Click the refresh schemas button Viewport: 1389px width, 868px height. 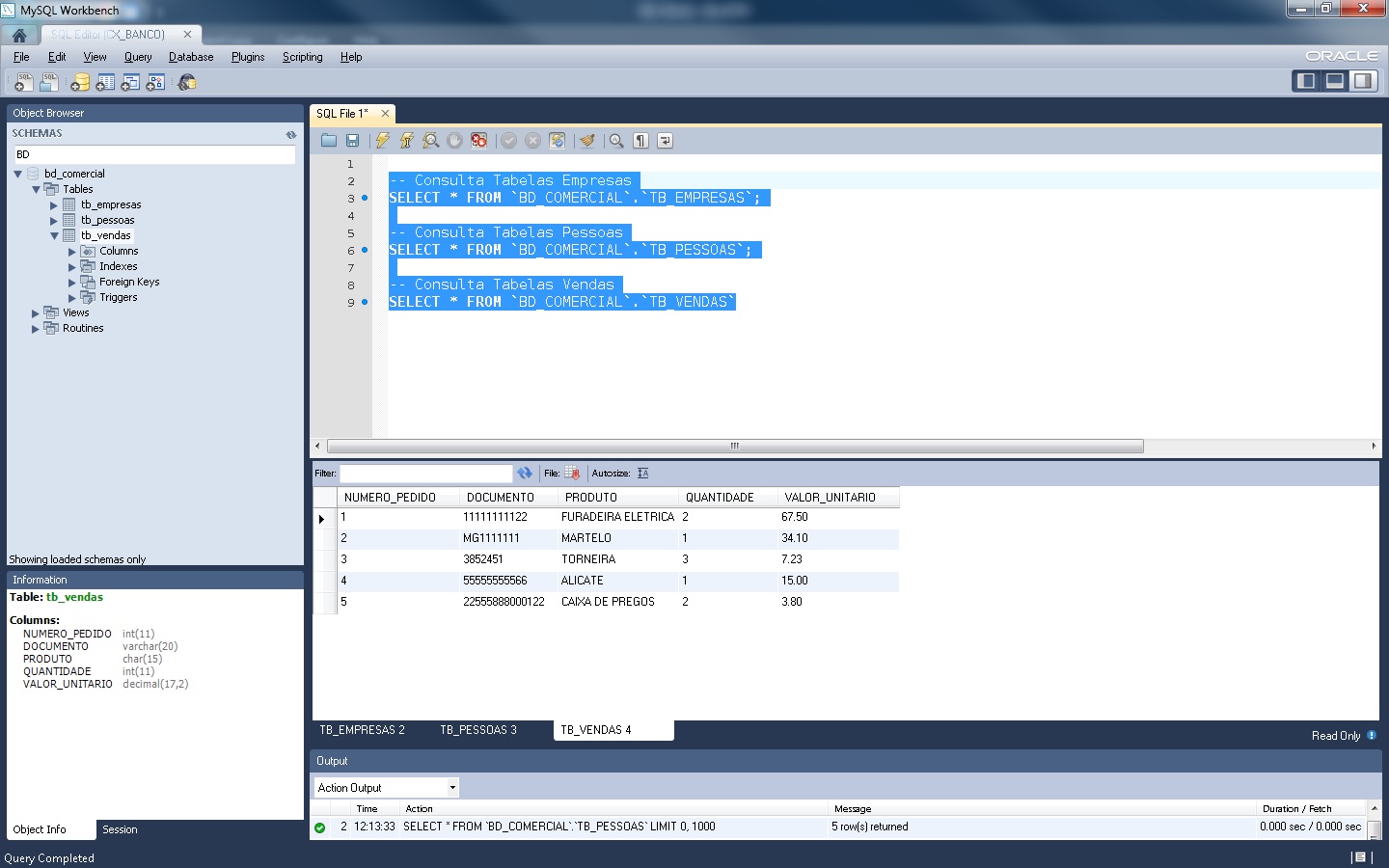click(x=290, y=133)
